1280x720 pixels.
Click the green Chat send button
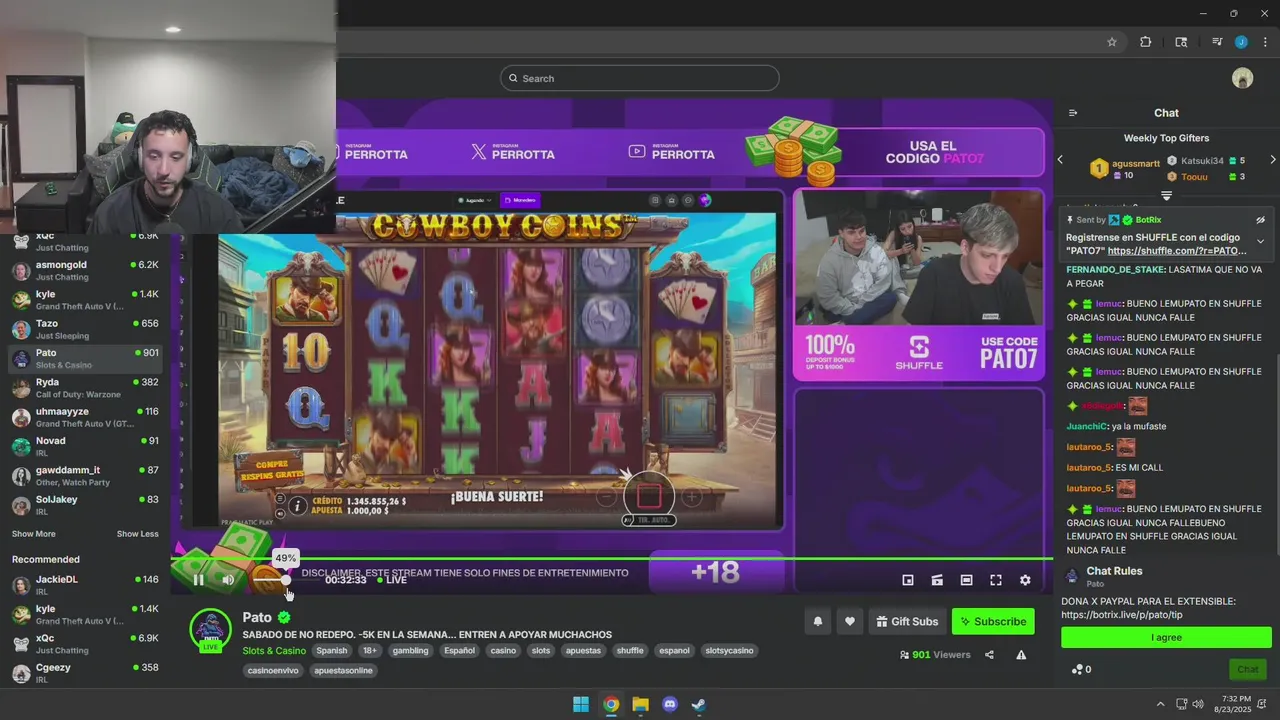point(1248,669)
